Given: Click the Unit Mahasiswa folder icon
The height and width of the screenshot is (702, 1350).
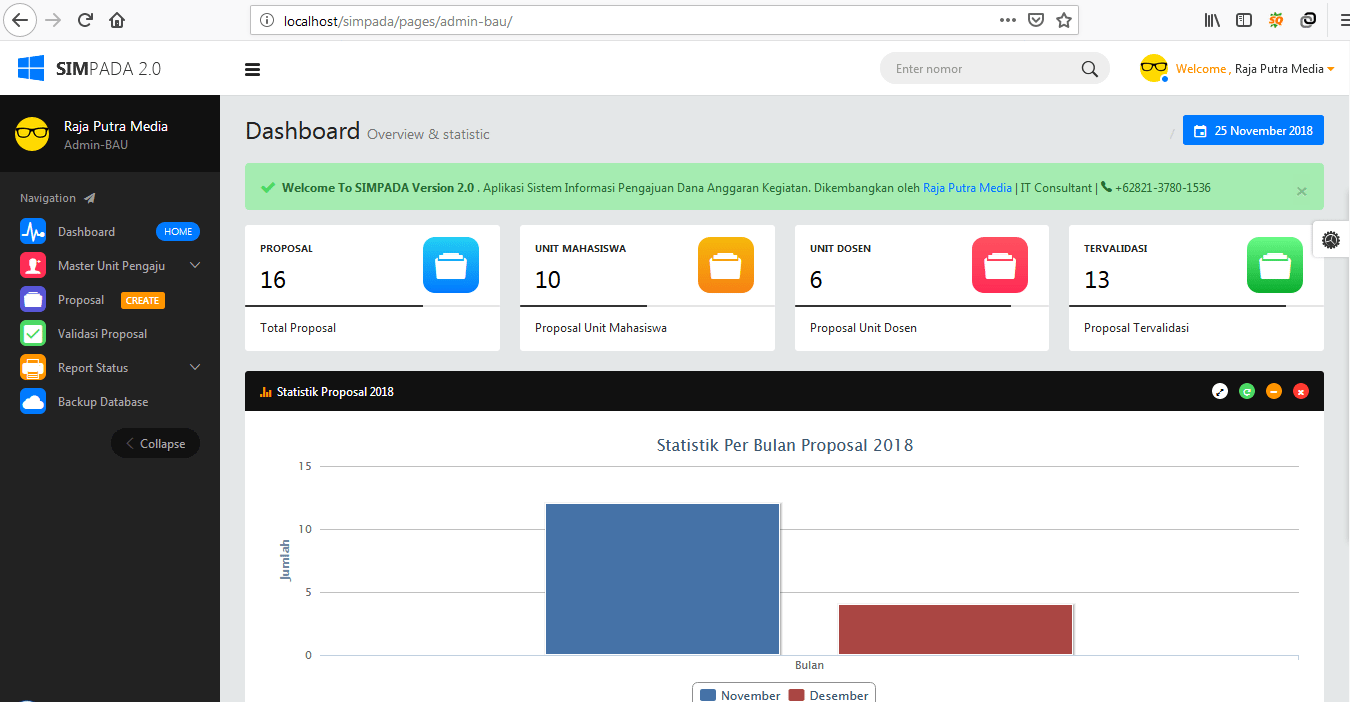Looking at the screenshot, I should [x=725, y=265].
